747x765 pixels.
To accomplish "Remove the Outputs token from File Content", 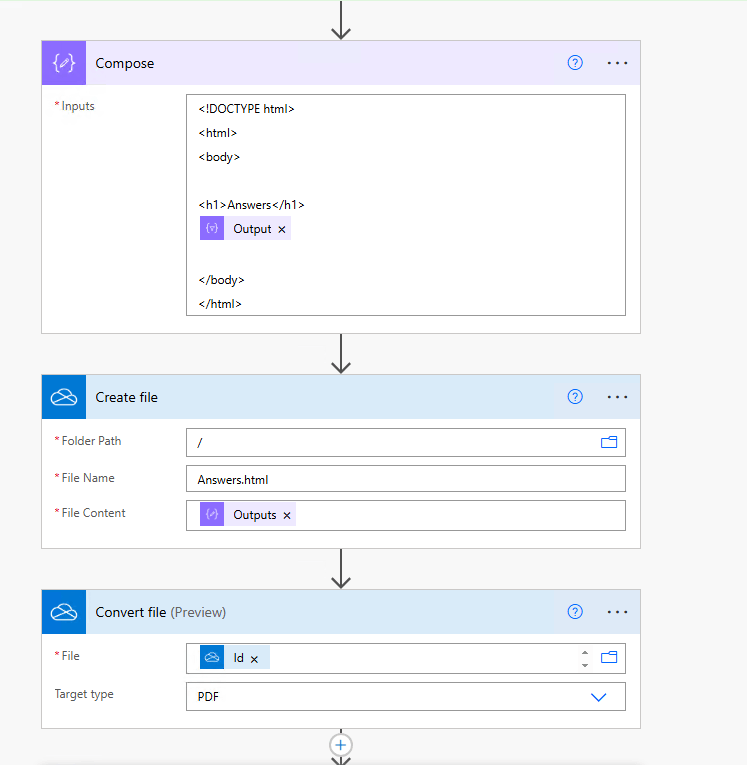I will pyautogui.click(x=287, y=515).
